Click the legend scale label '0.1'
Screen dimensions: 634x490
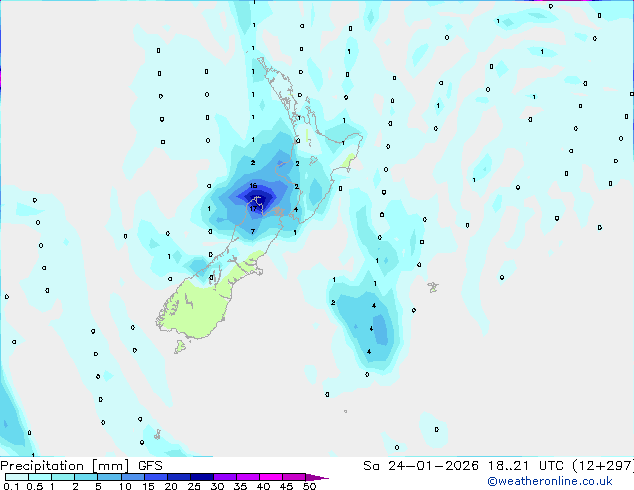(x=11, y=486)
